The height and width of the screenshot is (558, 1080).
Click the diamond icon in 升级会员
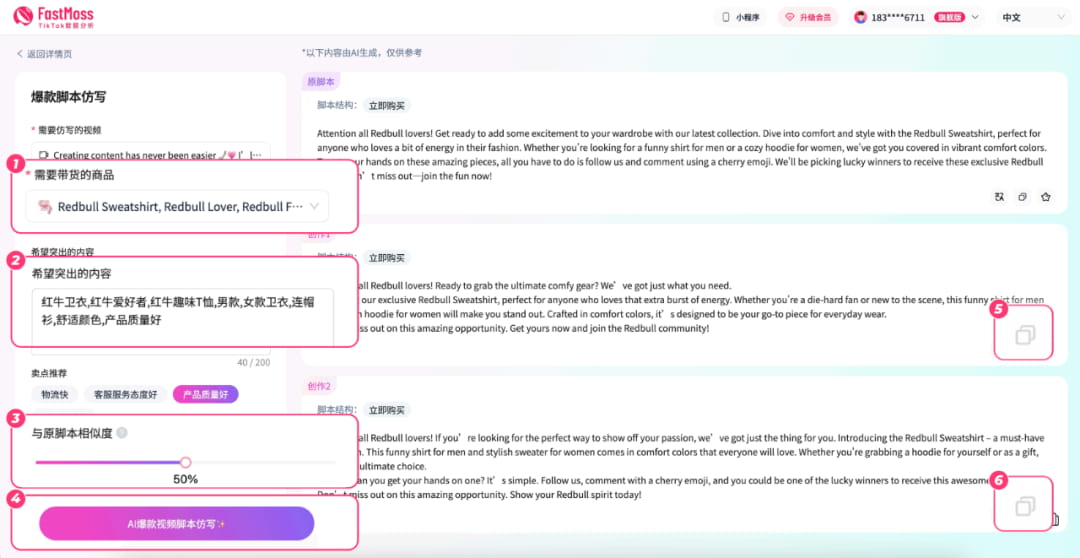click(x=791, y=18)
